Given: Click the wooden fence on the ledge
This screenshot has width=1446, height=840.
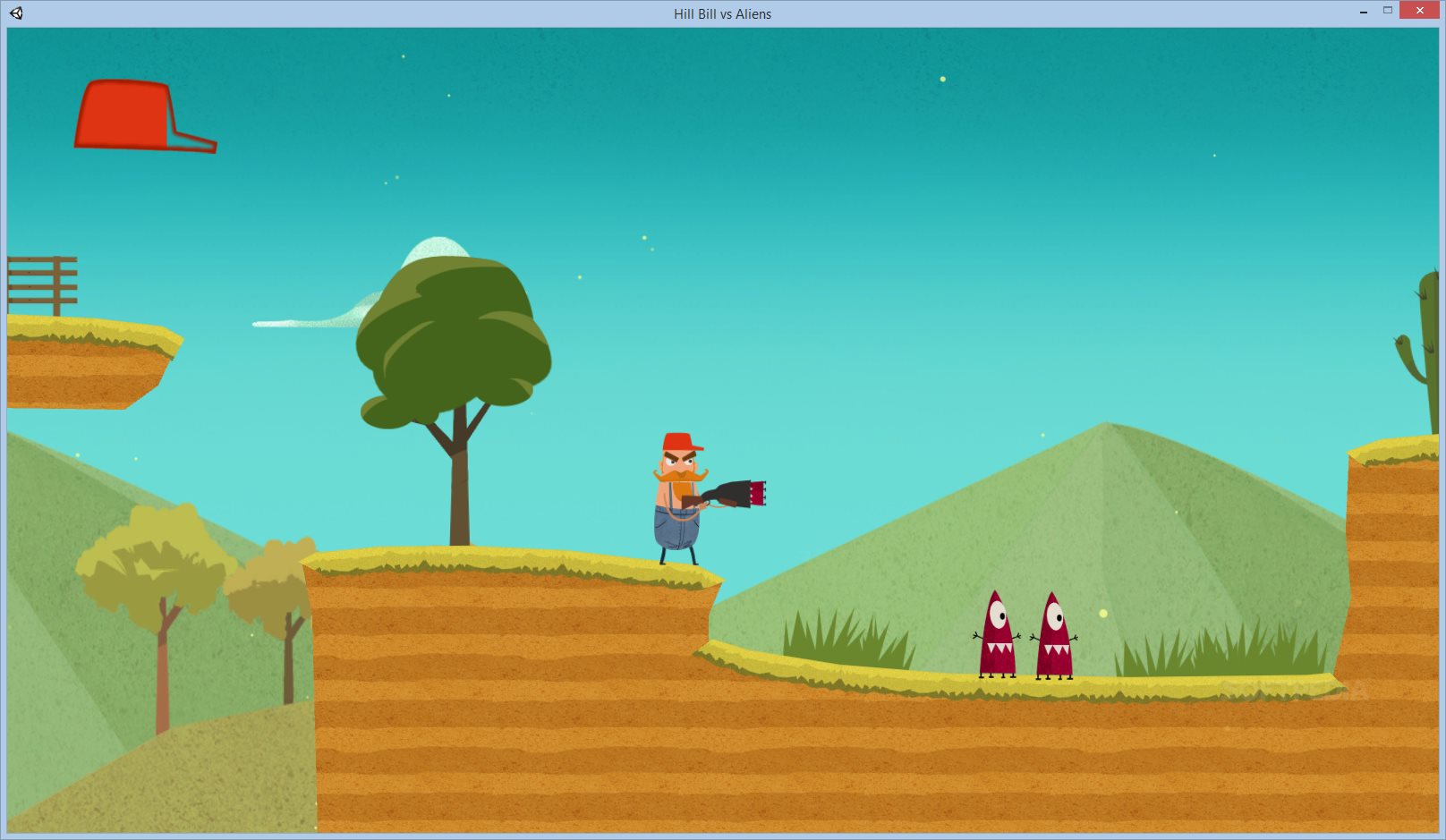Looking at the screenshot, I should [42, 286].
